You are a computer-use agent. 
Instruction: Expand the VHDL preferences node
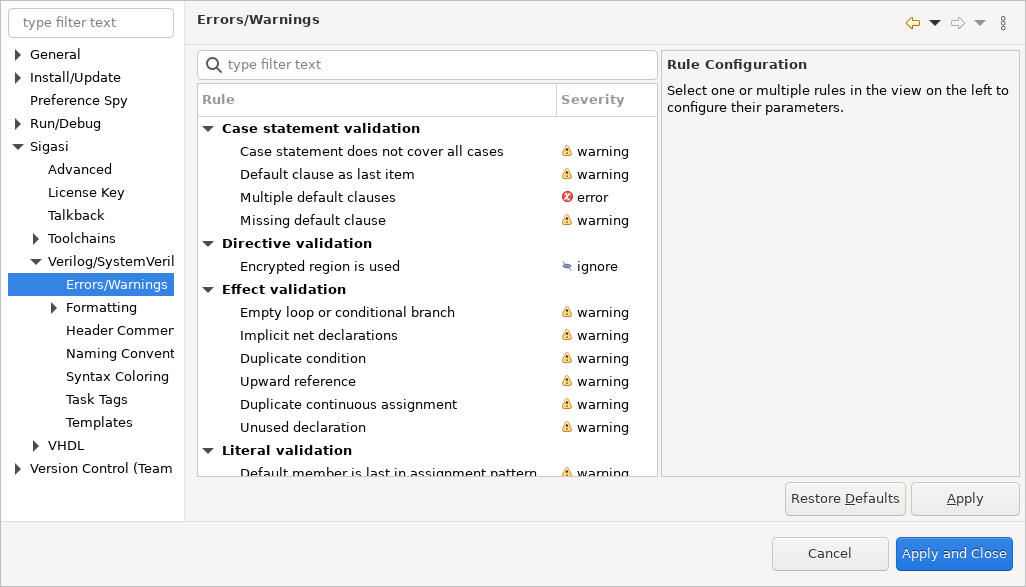(x=36, y=446)
